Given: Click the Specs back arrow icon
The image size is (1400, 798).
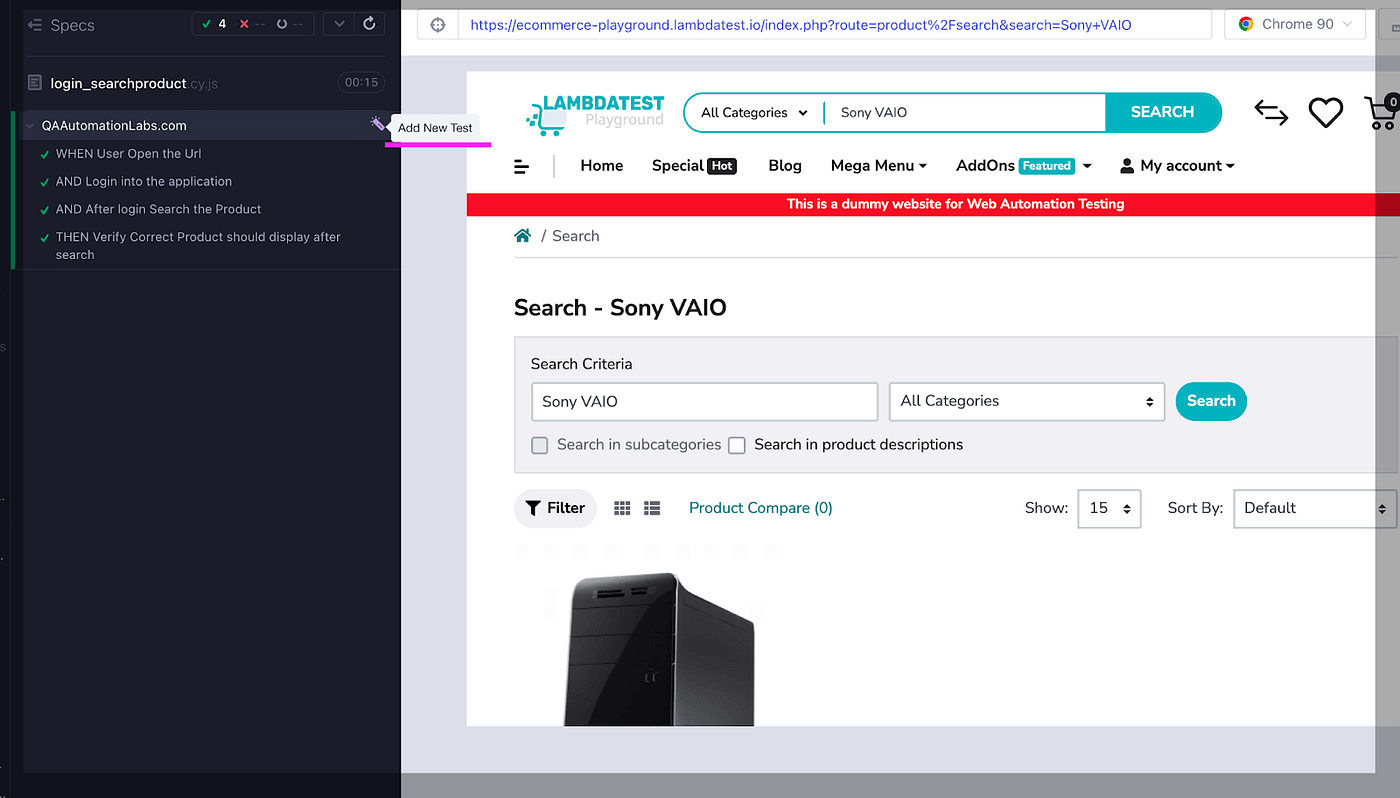Looking at the screenshot, I should tap(35, 25).
